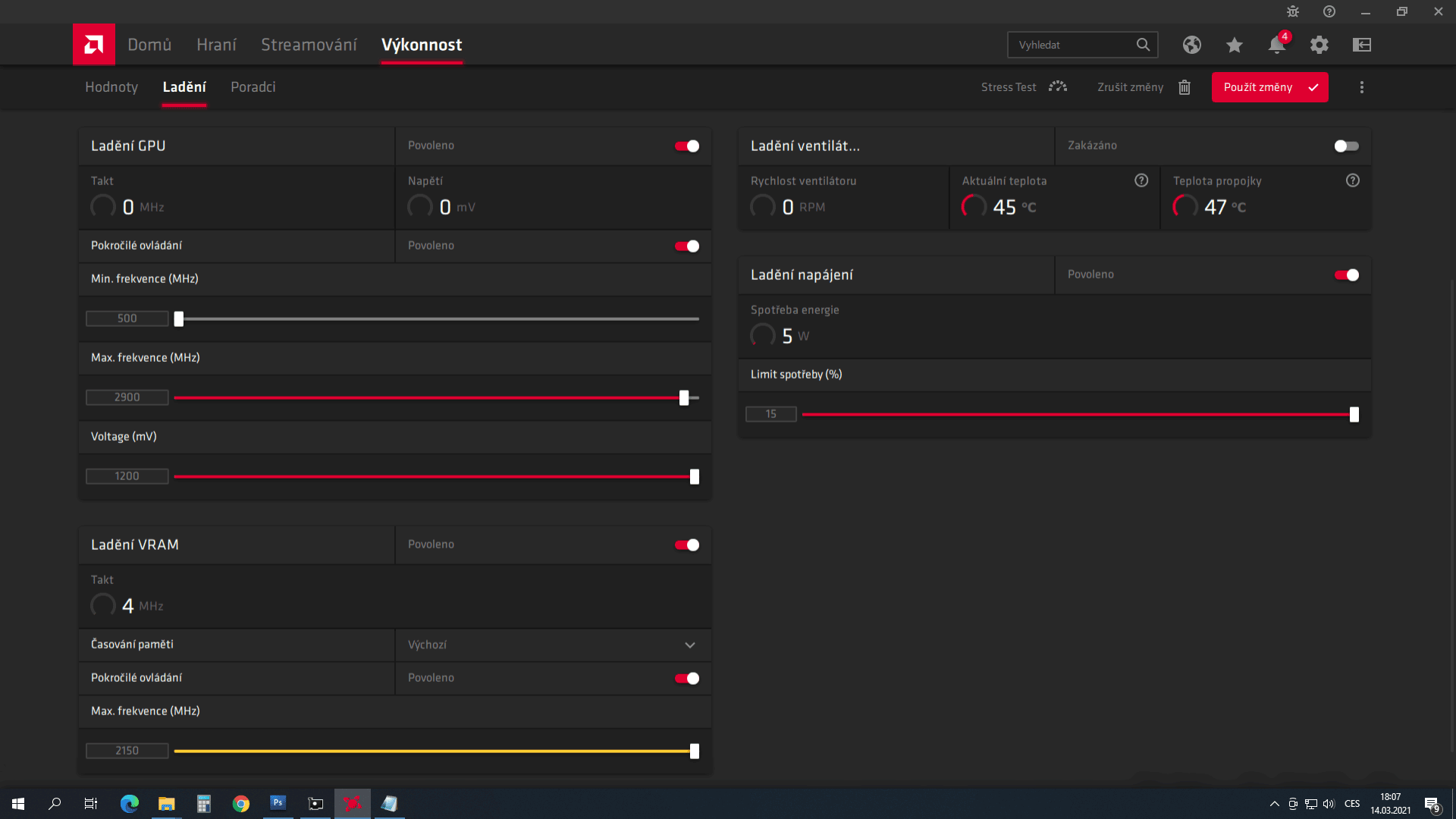This screenshot has width=1456, height=819.
Task: Click the AMD logo home icon
Action: 94,45
